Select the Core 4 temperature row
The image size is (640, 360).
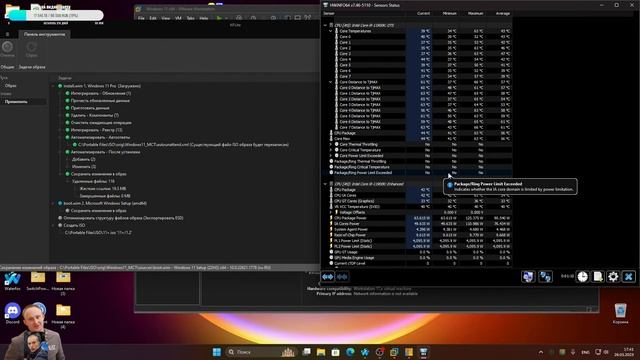click(418, 59)
